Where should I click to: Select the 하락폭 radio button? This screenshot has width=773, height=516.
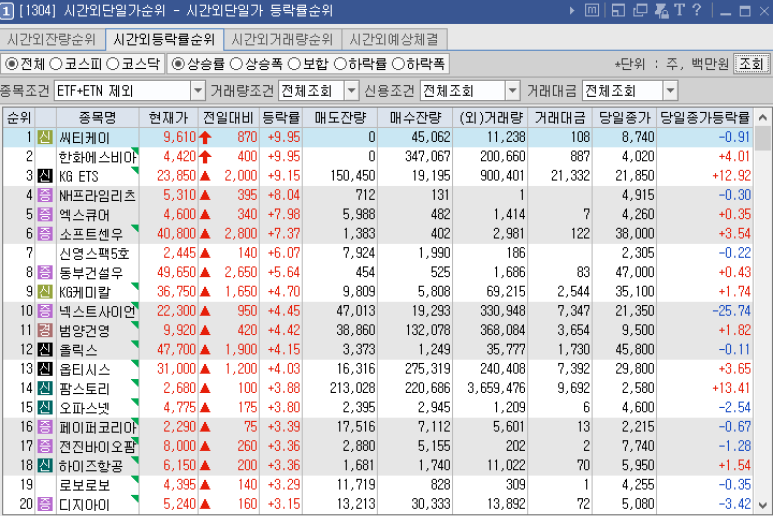tap(398, 64)
